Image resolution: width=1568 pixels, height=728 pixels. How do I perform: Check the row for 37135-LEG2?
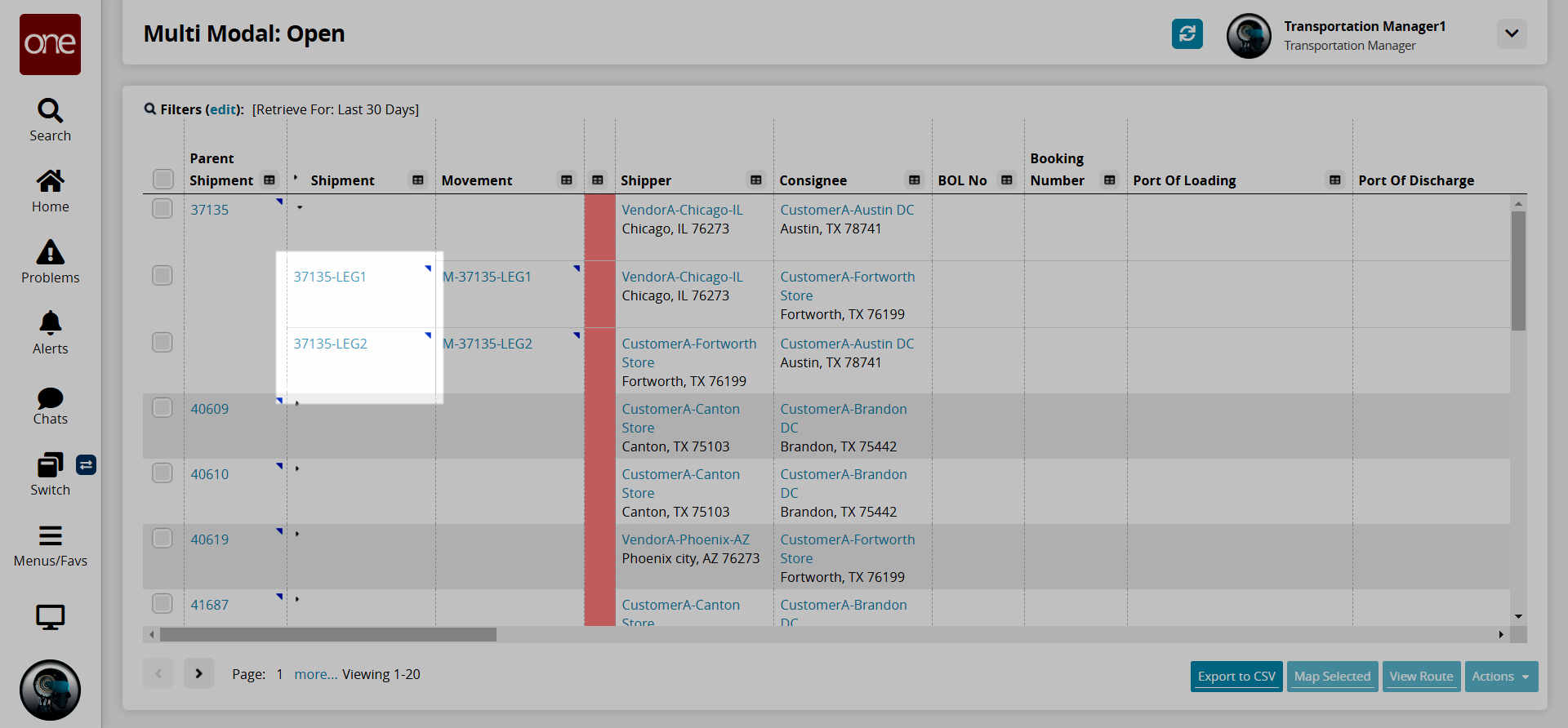click(163, 343)
